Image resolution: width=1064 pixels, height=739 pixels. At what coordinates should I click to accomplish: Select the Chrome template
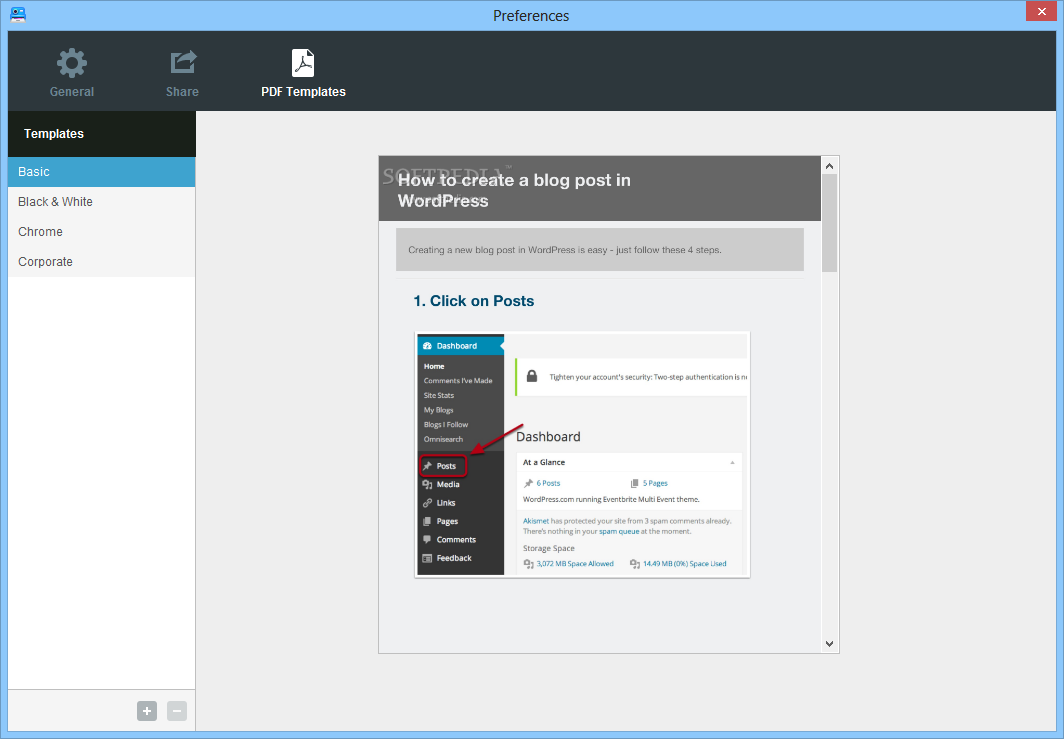(x=102, y=231)
